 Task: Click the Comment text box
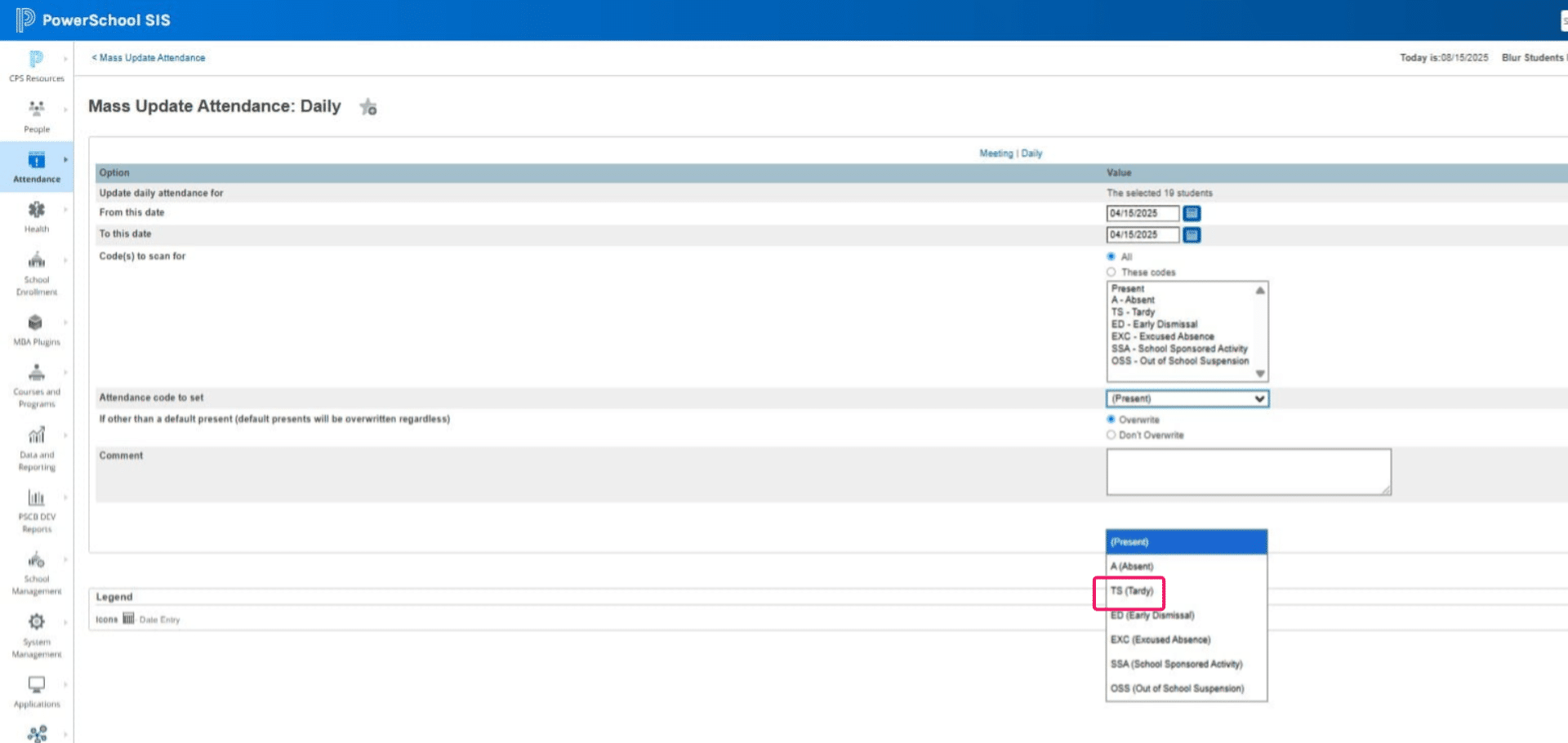click(1249, 472)
